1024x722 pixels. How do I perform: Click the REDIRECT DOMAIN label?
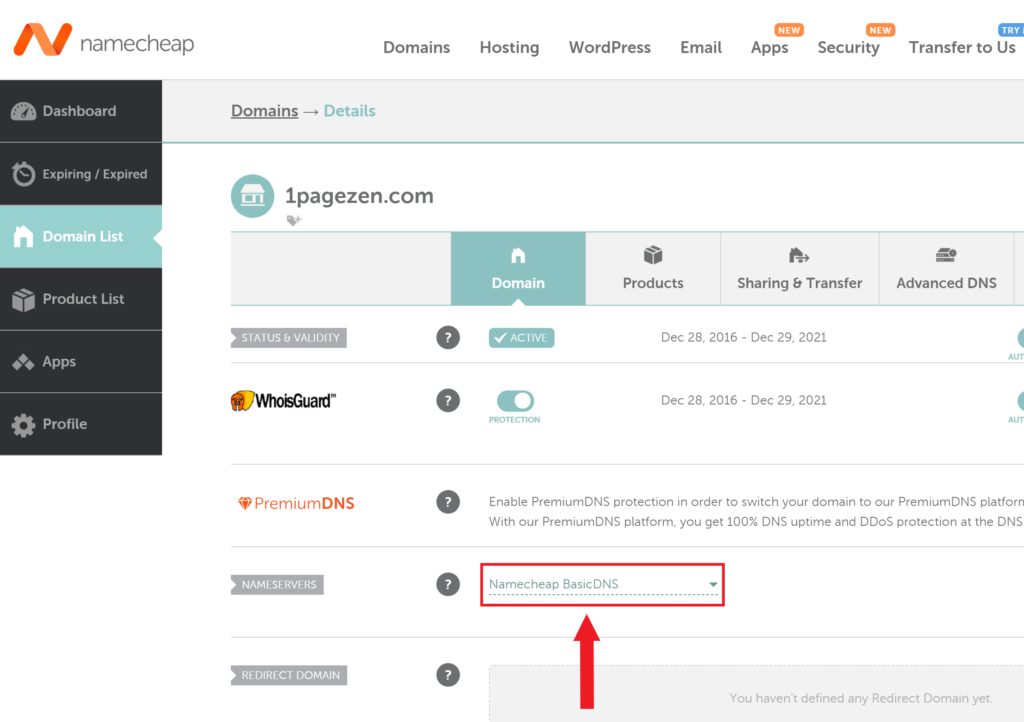pyautogui.click(x=289, y=675)
